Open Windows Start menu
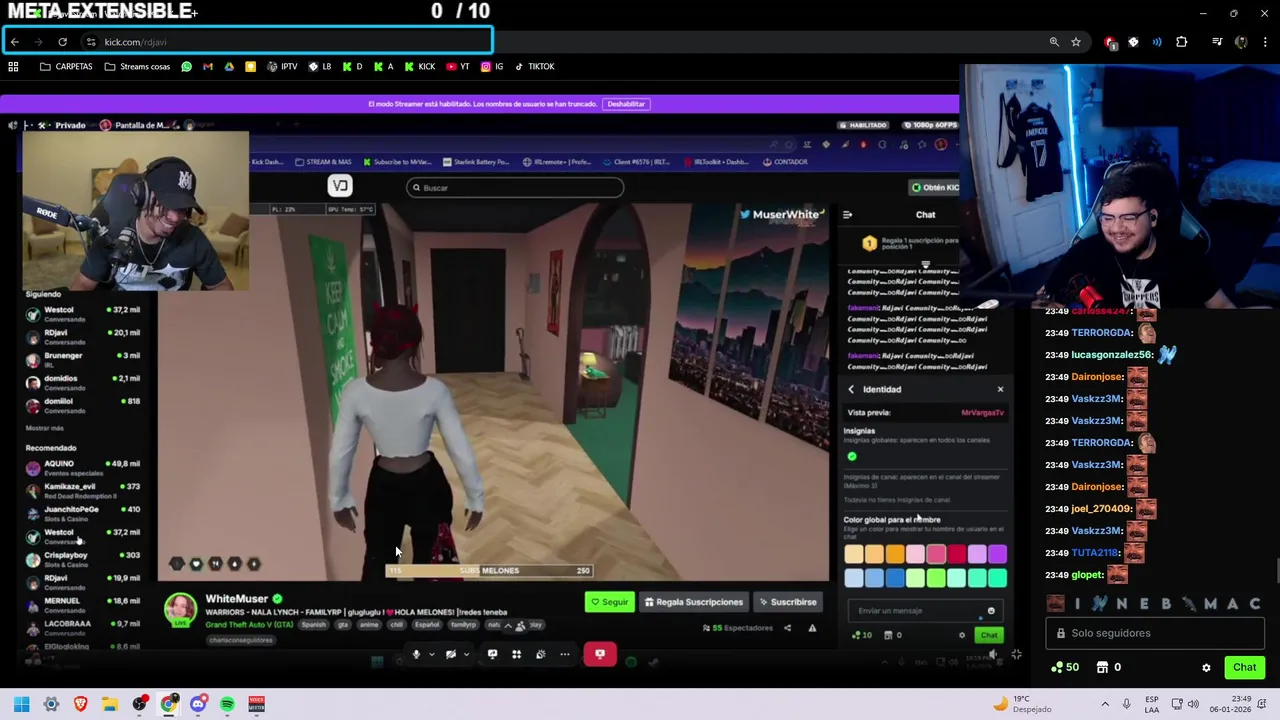This screenshot has height=720, width=1280. click(21, 704)
